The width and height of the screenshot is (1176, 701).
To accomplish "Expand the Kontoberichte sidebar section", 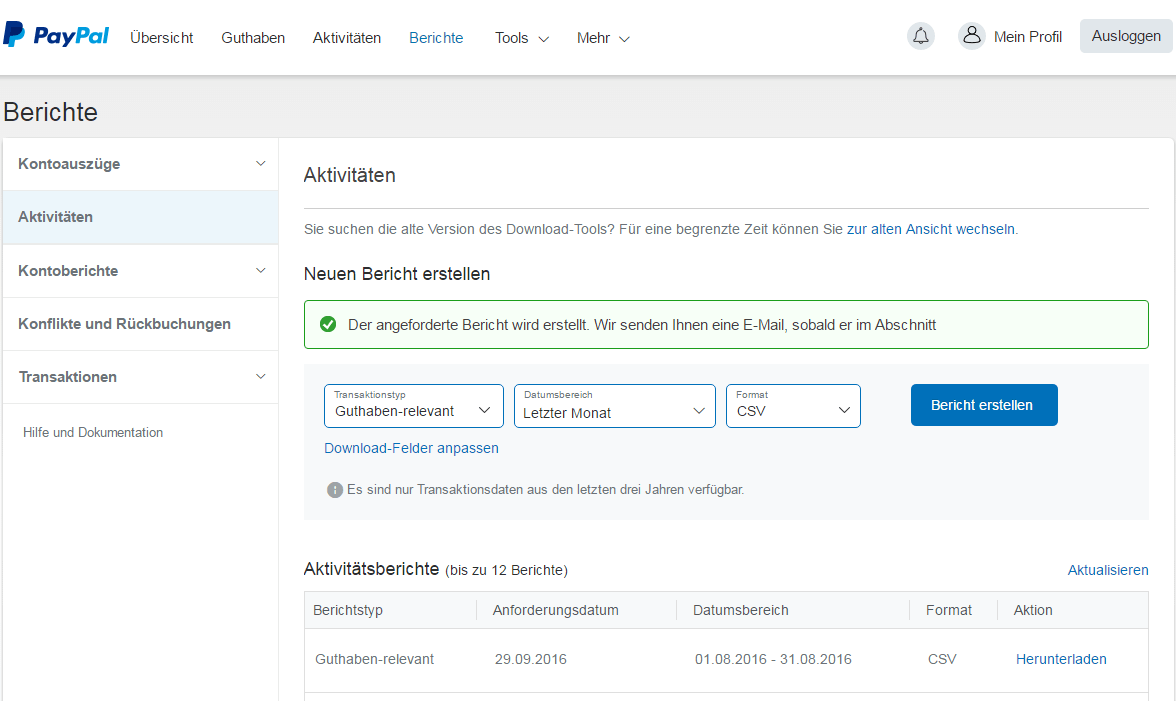I will coord(141,271).
